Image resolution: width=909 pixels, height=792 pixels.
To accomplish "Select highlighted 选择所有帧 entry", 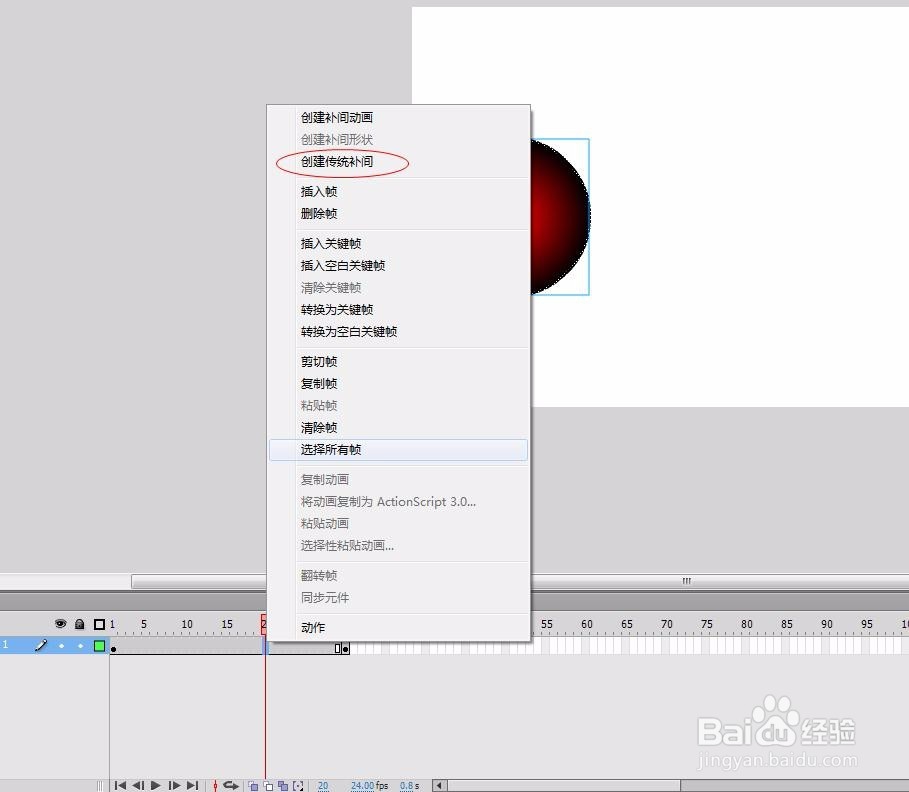I will coord(398,450).
